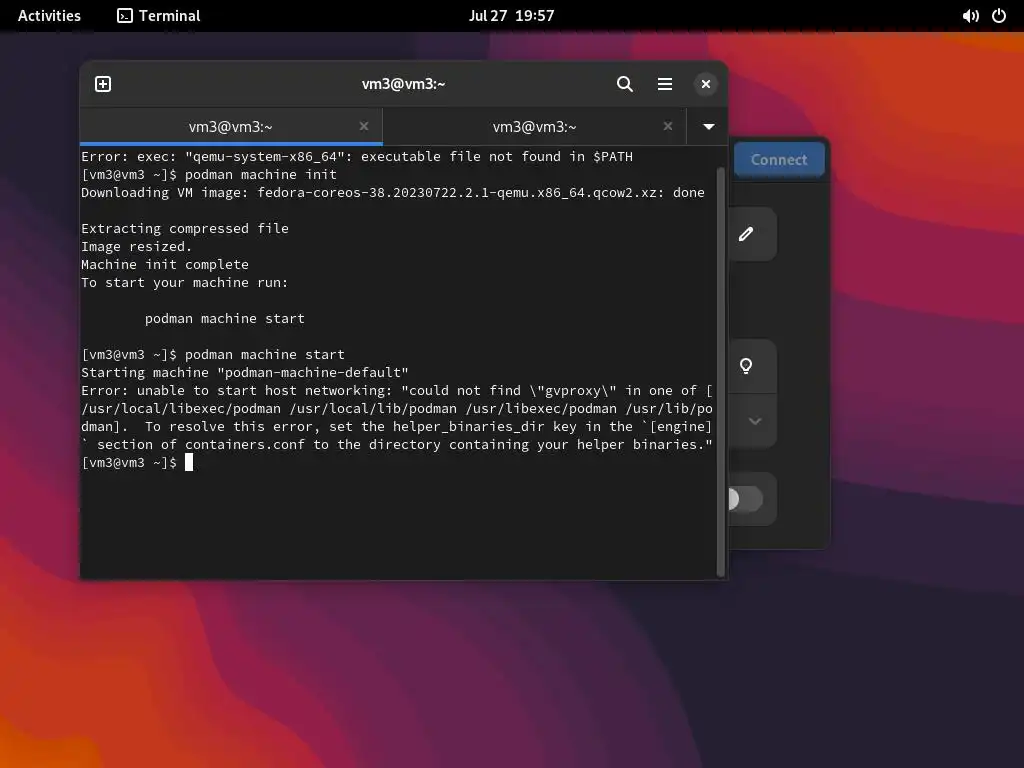The width and height of the screenshot is (1024, 768).
Task: Open the Activities overview
Action: coord(49,16)
